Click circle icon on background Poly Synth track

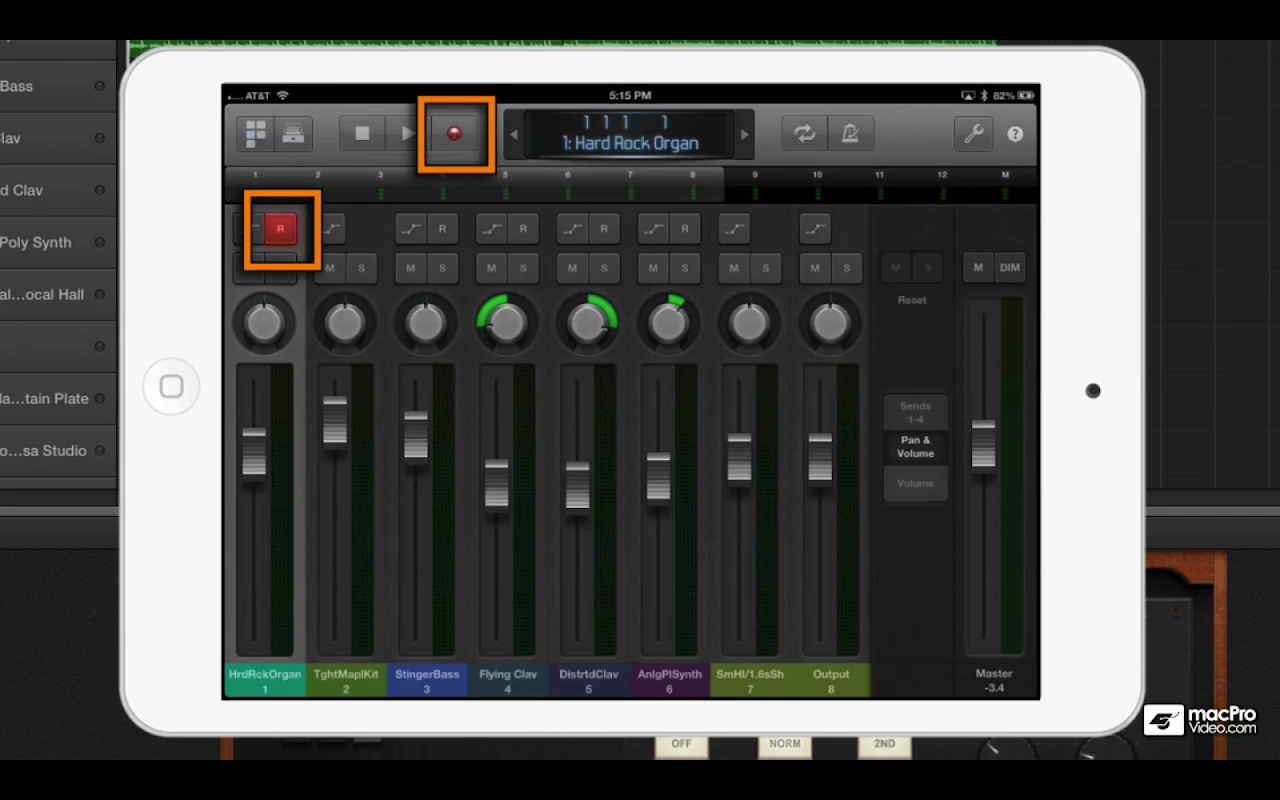(x=99, y=242)
